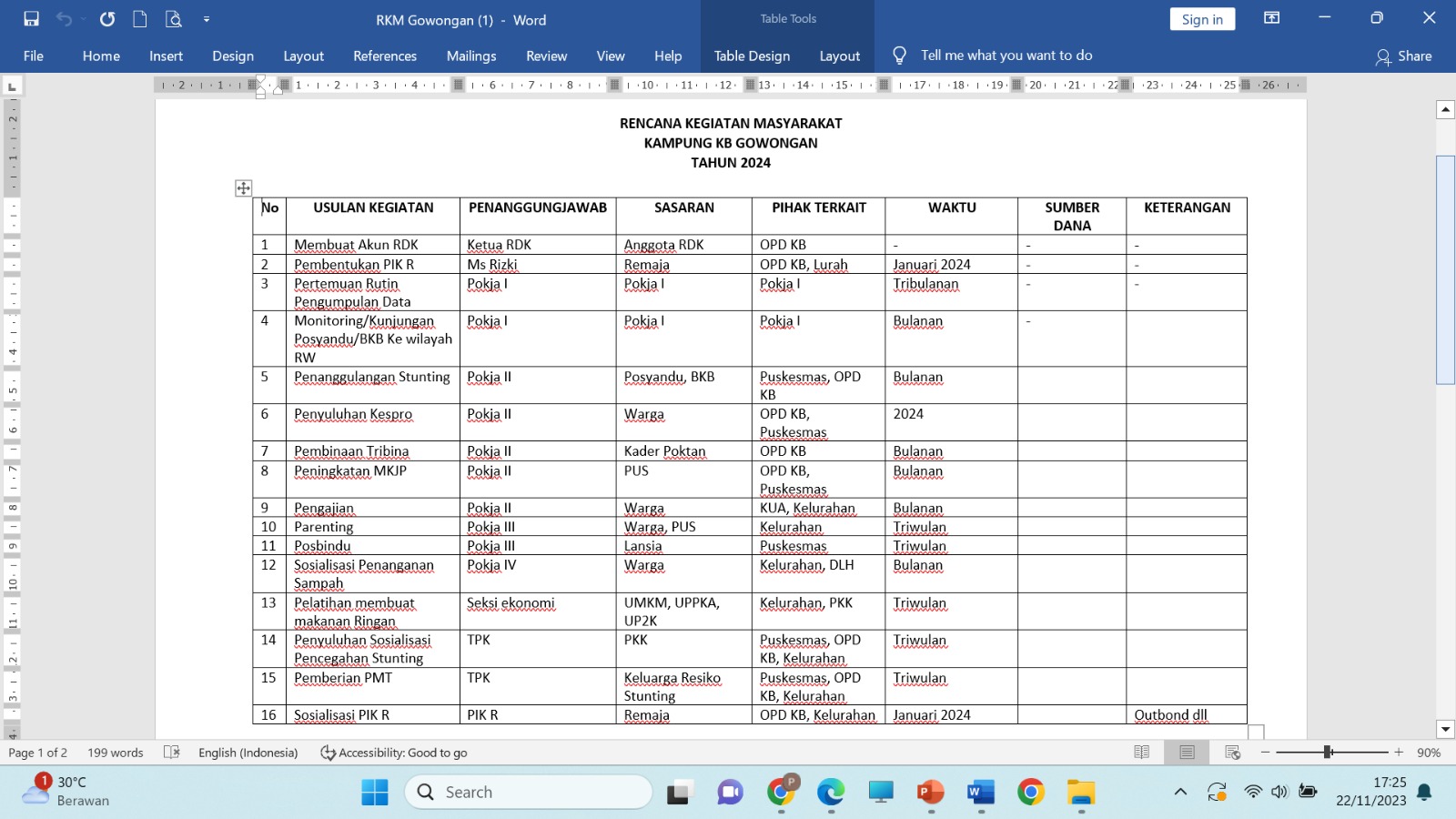Click the zoom slider handle
The image size is (1456, 819).
(1328, 752)
